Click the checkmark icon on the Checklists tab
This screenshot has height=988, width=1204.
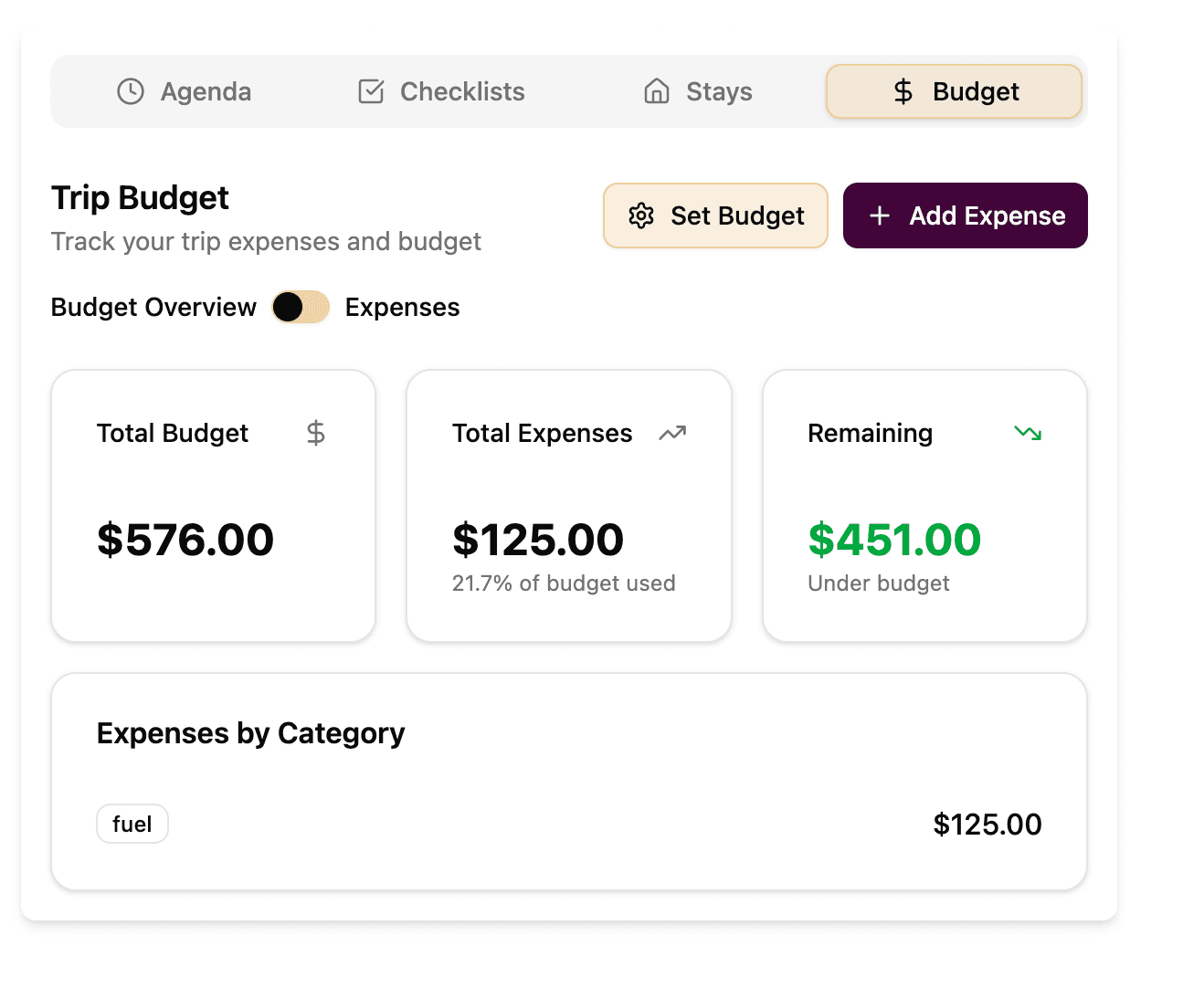click(371, 91)
